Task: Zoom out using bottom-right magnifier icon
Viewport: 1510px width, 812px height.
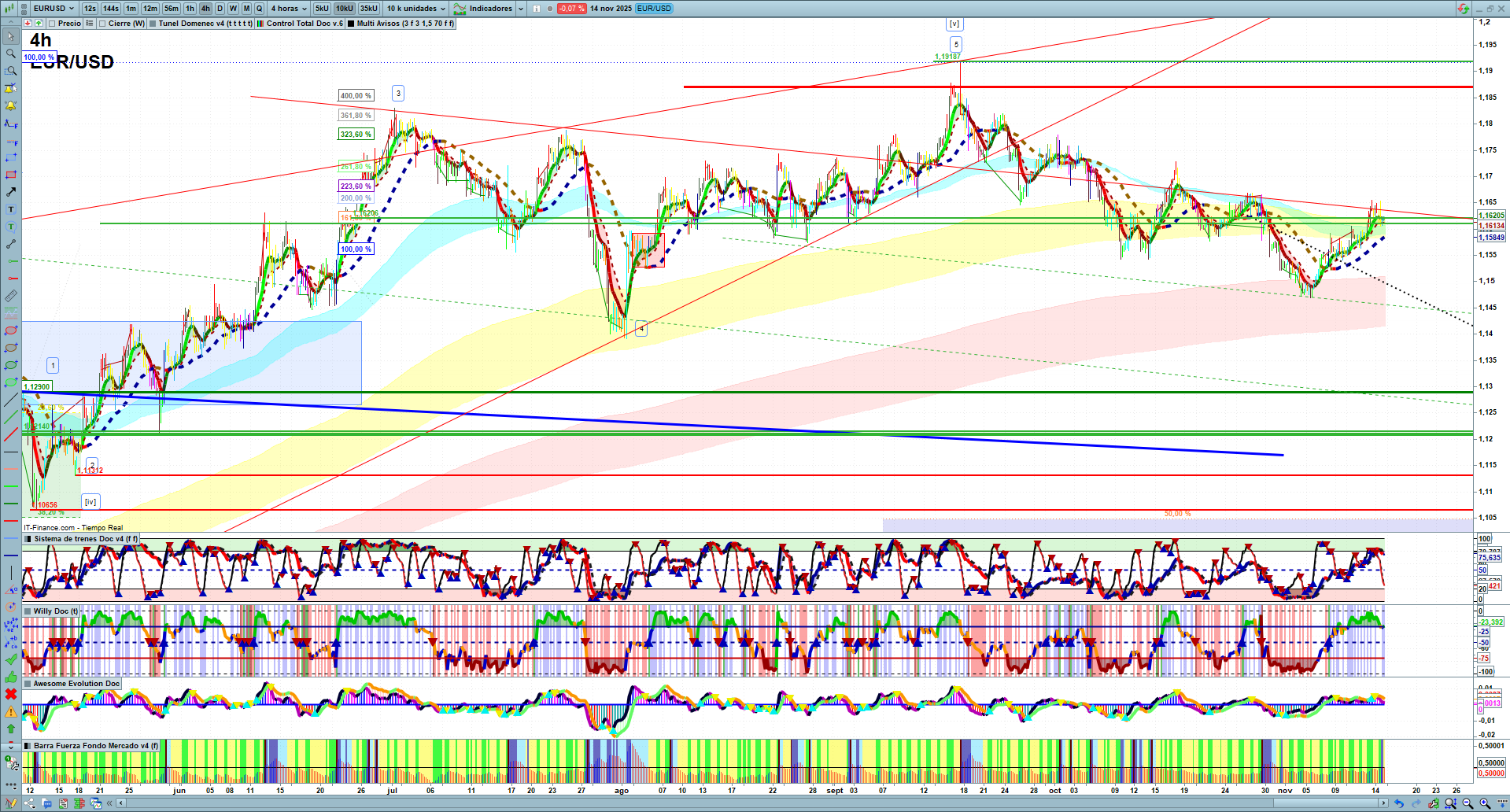Action: click(x=1468, y=803)
